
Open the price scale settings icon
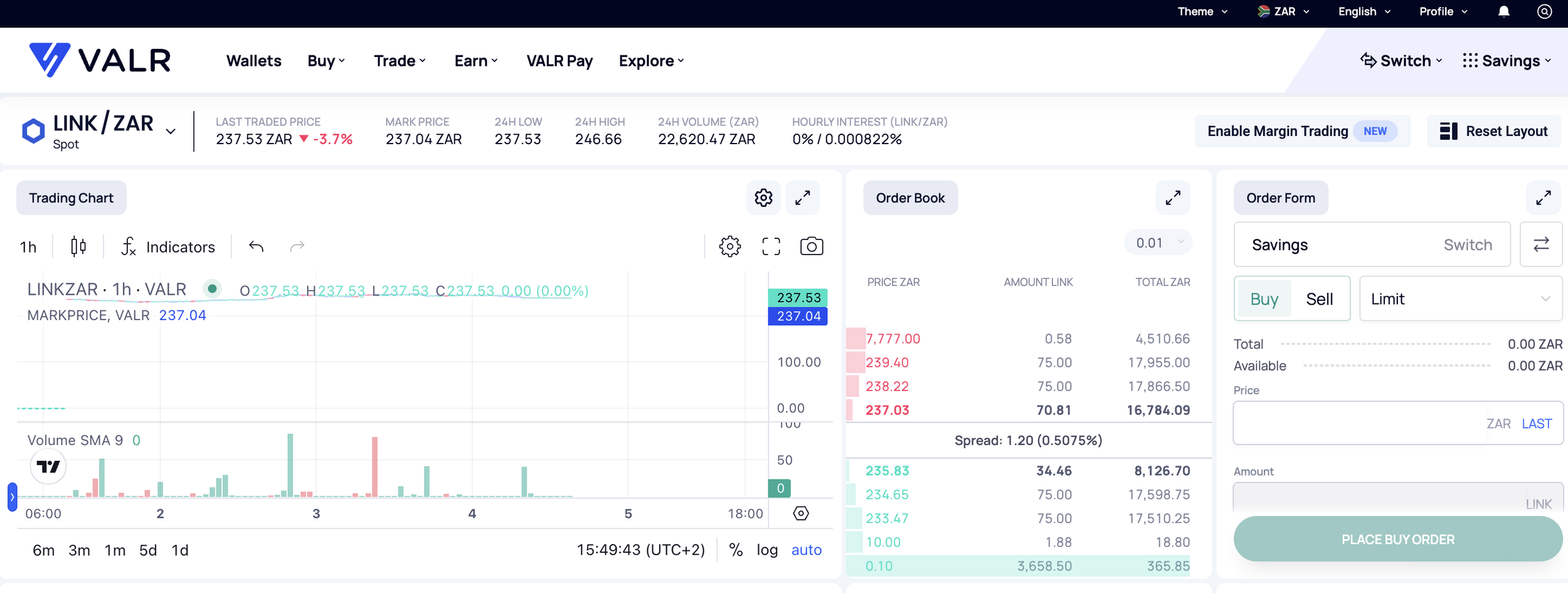[801, 513]
